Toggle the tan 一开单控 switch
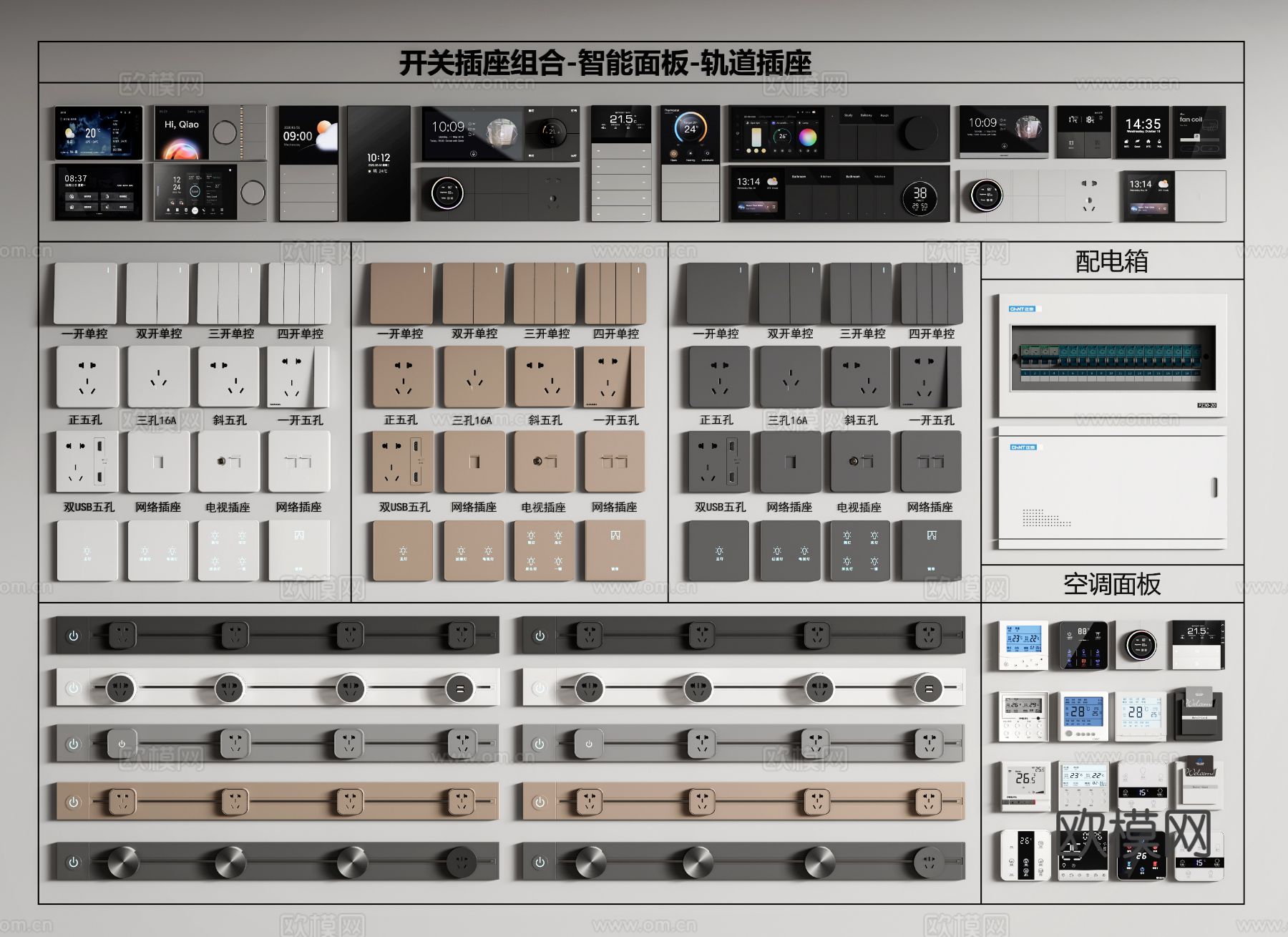This screenshot has width=1288, height=937. point(401,293)
